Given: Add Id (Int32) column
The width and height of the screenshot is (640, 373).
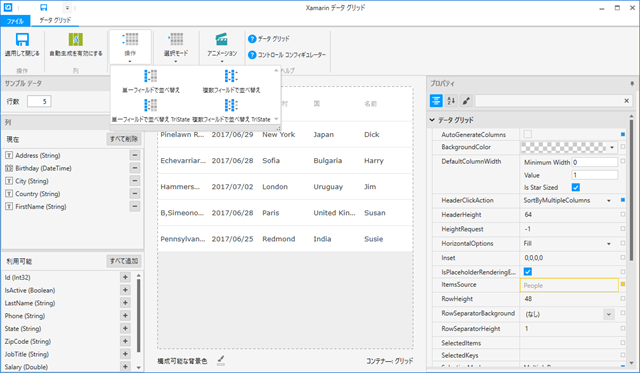Looking at the screenshot, I should coord(125,277).
